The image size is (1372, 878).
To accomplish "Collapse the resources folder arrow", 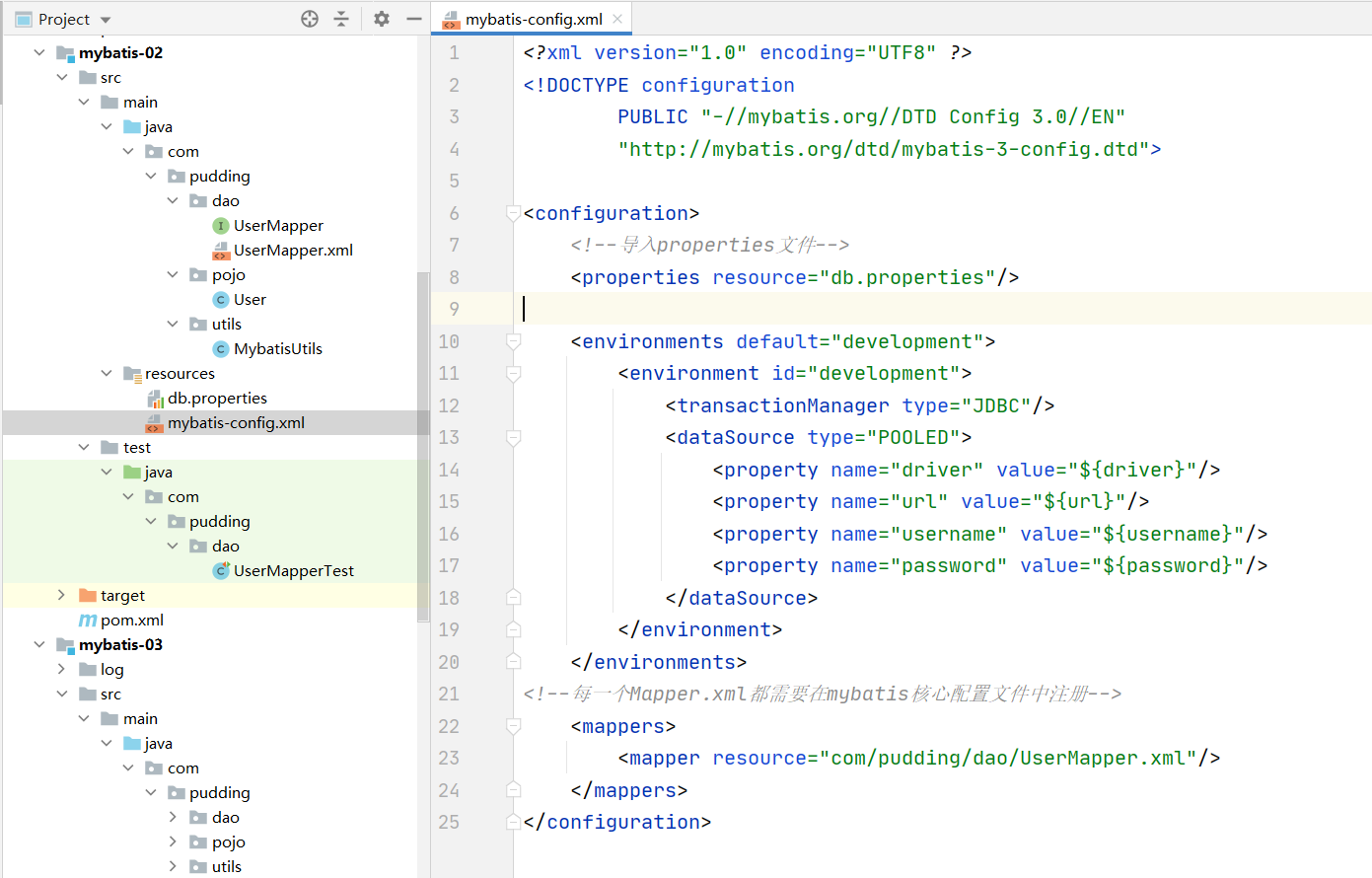I will (x=107, y=373).
